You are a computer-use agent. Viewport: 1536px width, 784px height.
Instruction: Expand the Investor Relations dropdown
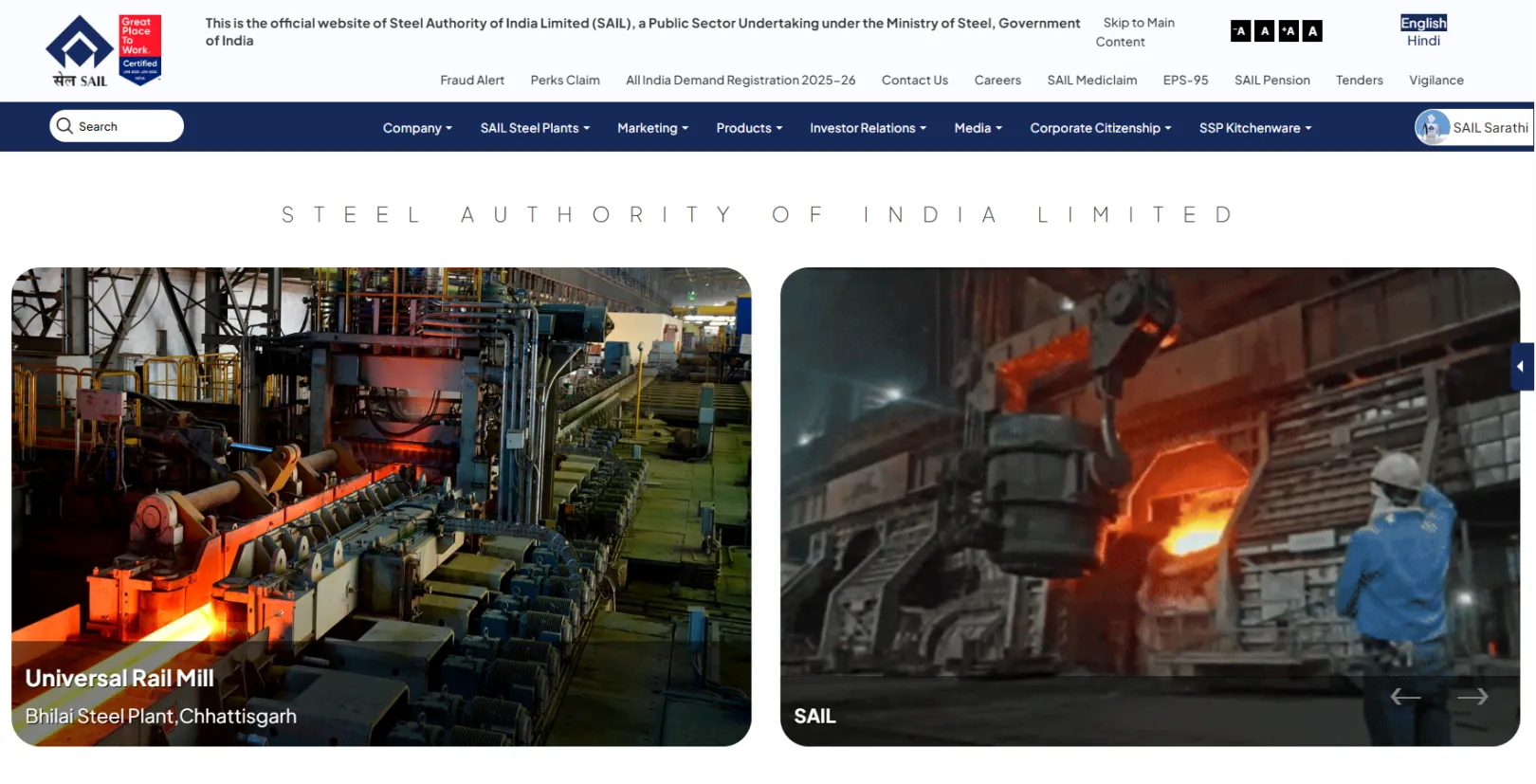pyautogui.click(x=868, y=128)
